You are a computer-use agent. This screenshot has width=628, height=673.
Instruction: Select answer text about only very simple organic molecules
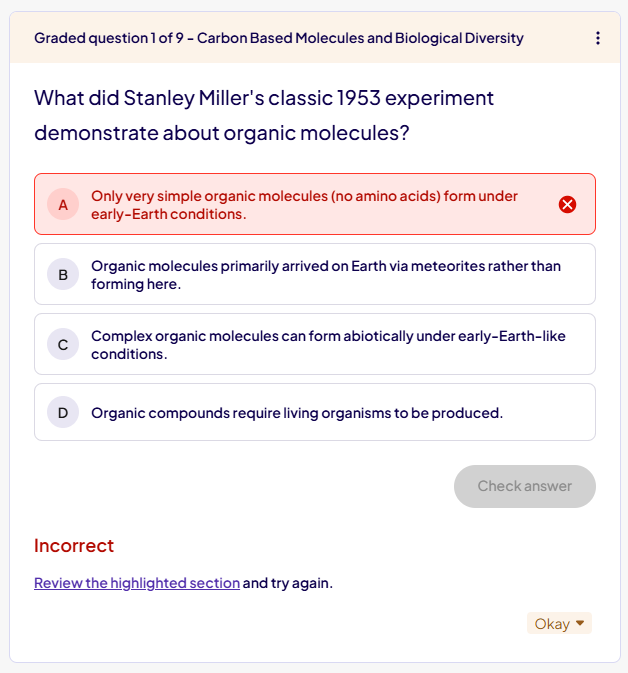pos(304,204)
